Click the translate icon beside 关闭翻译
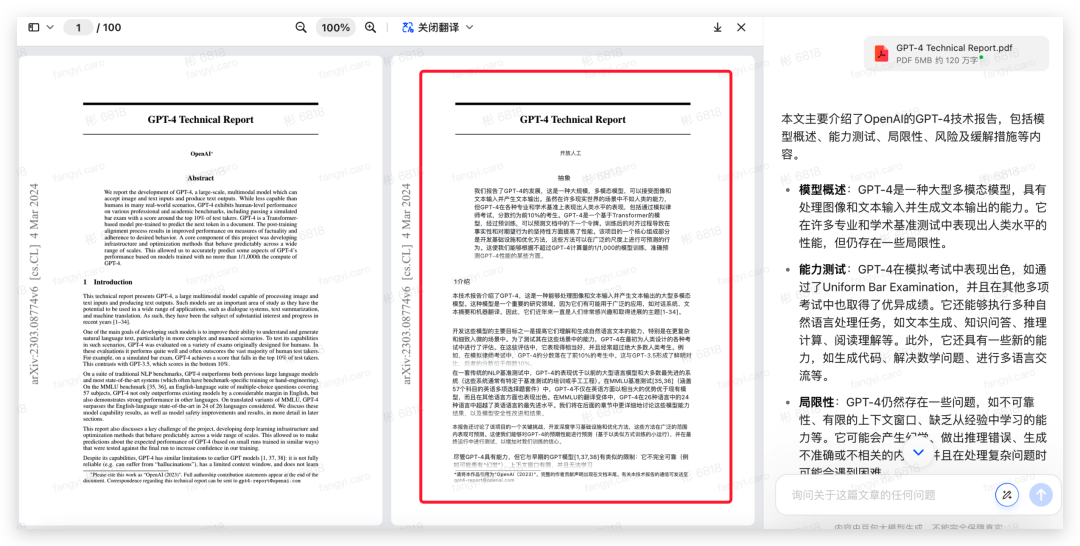Viewport: 1080px width, 546px height. click(x=407, y=27)
